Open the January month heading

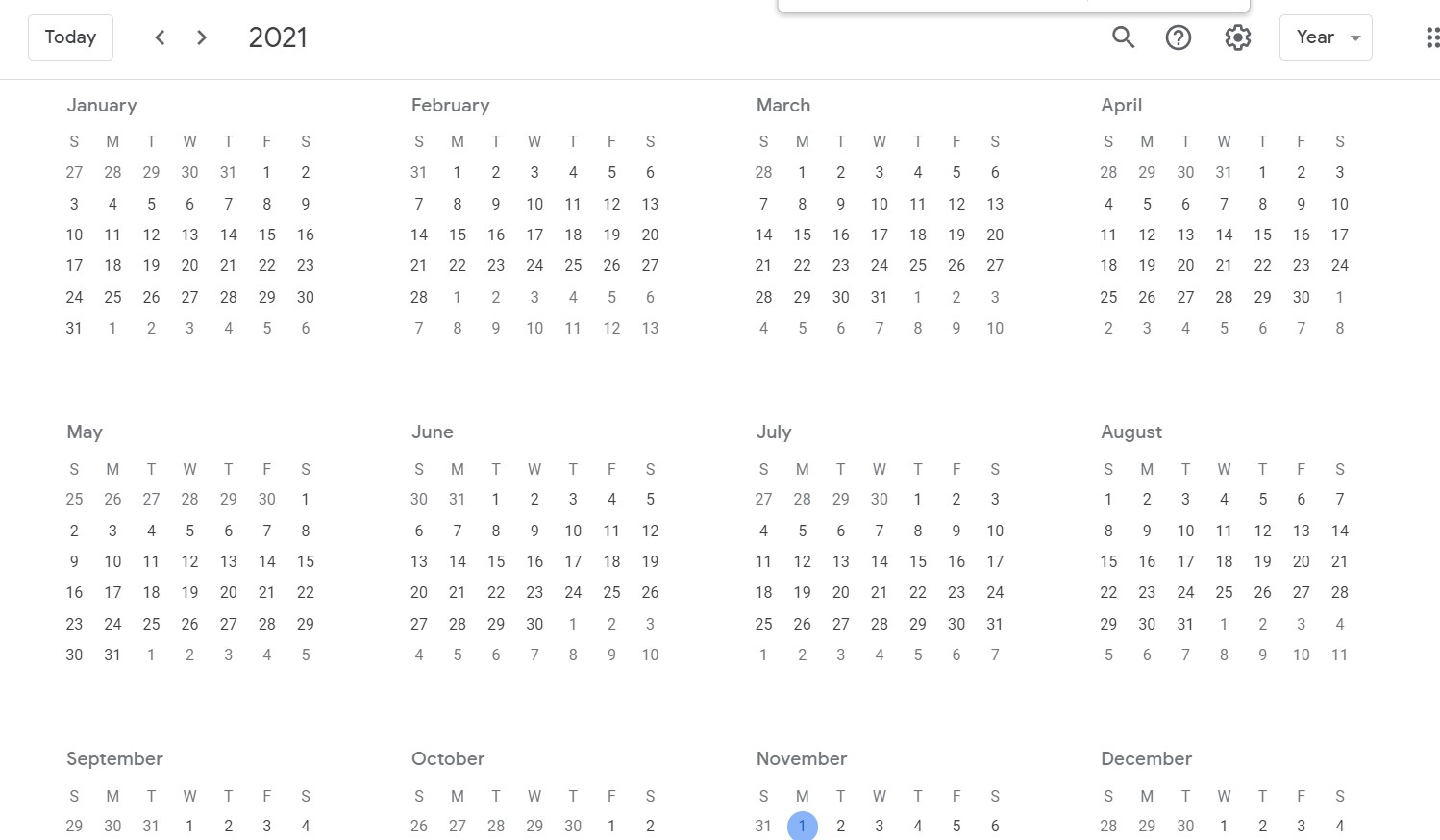(x=101, y=105)
